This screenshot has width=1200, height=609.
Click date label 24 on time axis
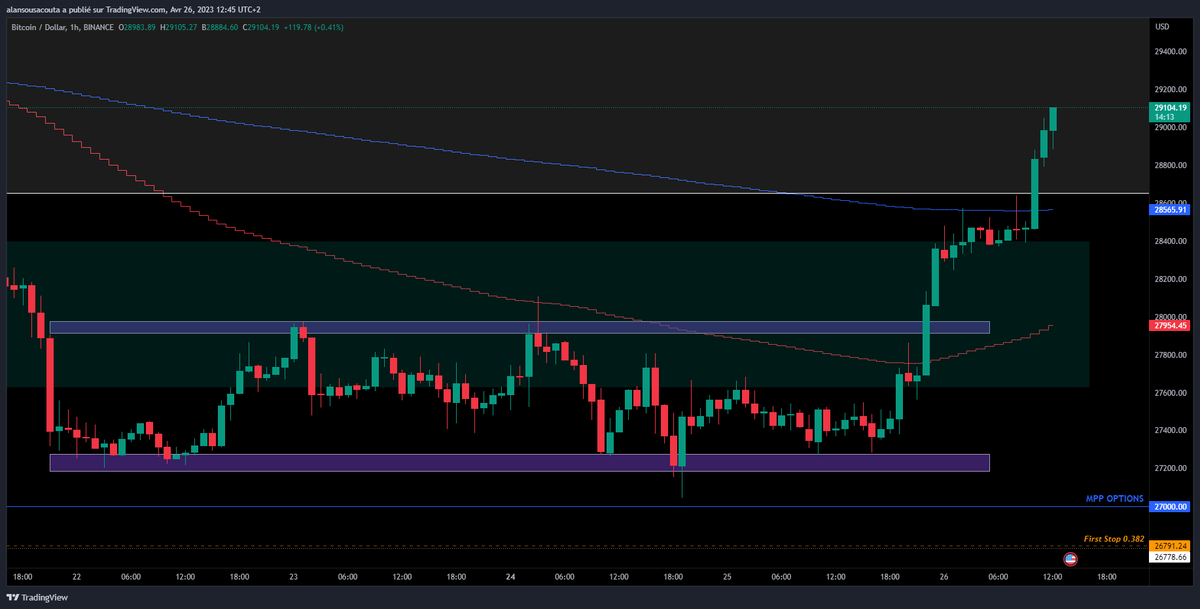click(510, 577)
